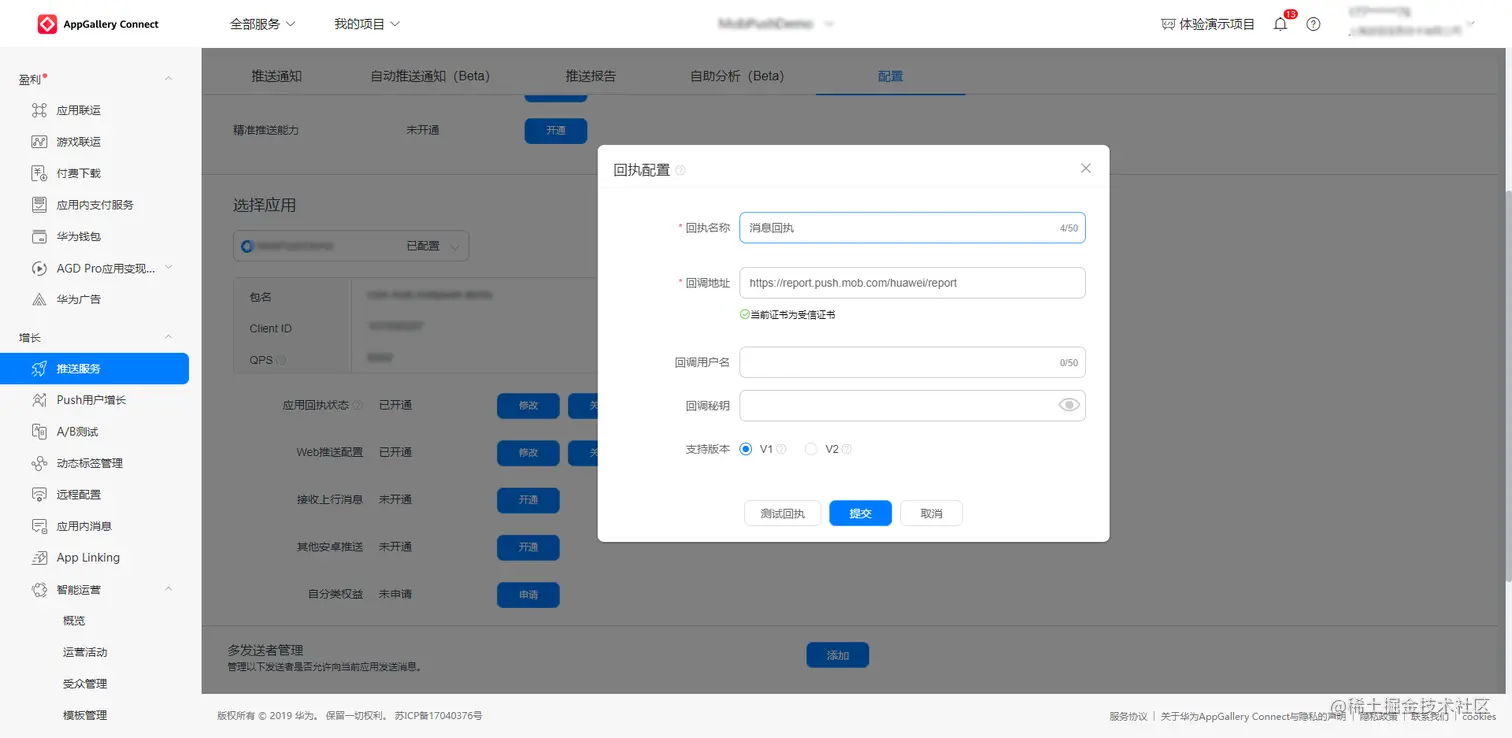This screenshot has height=738, width=1512.
Task: Click the notification bell with 13 alerts
Action: [1280, 24]
